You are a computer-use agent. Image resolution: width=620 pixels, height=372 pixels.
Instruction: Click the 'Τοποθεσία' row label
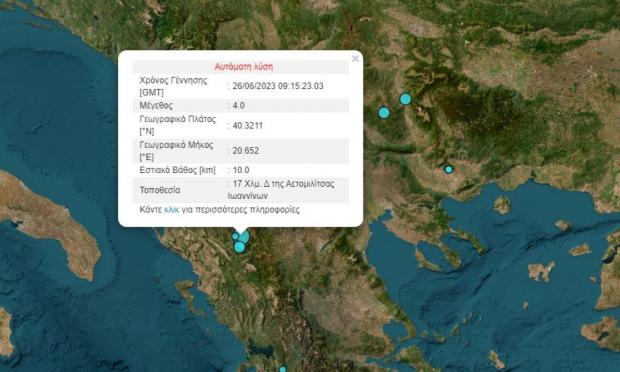(x=160, y=190)
